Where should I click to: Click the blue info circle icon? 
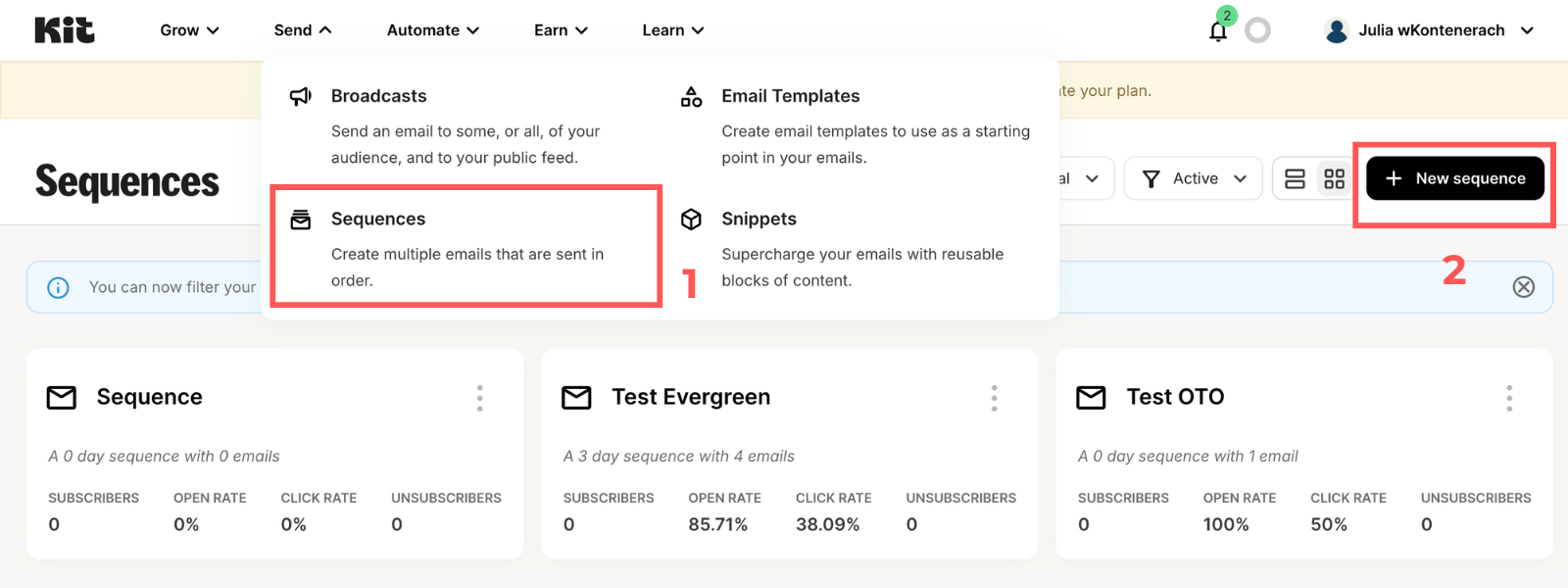(58, 287)
